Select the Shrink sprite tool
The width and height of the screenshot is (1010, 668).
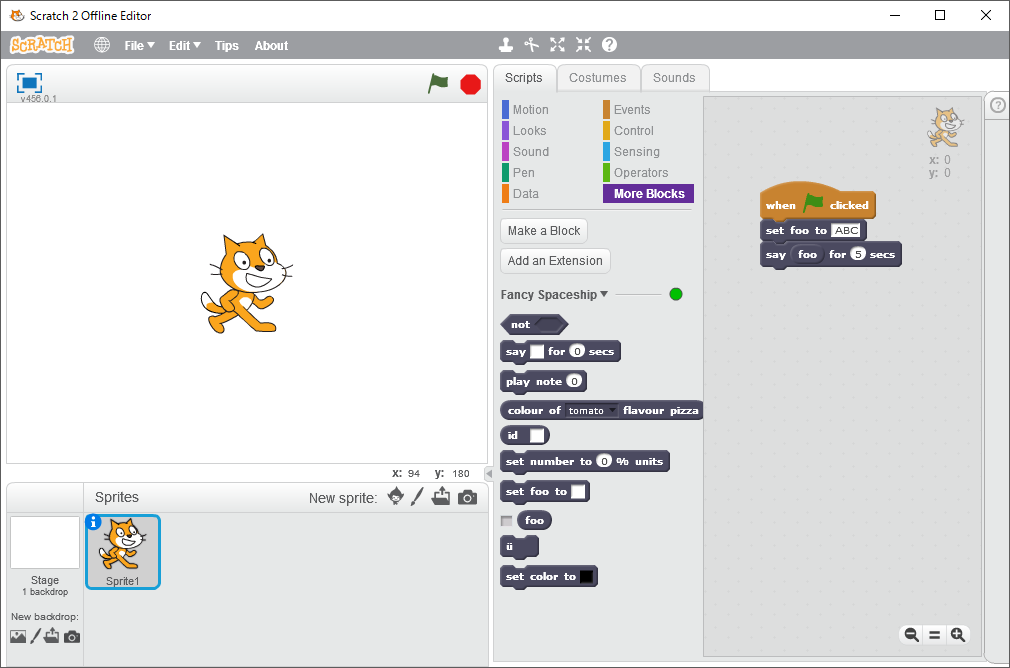tap(583, 45)
